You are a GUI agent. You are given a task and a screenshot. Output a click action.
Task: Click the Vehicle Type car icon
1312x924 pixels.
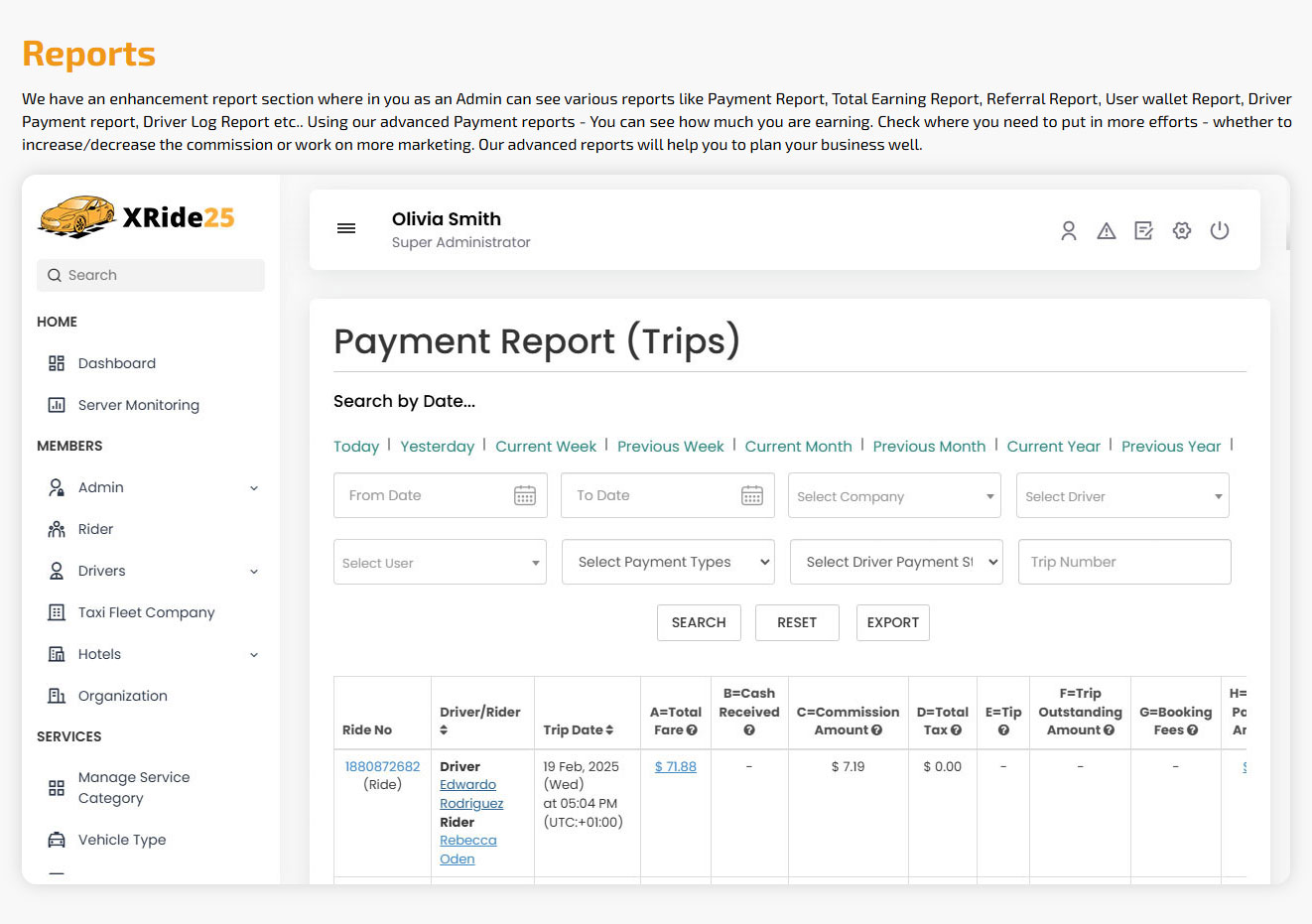pos(57,840)
